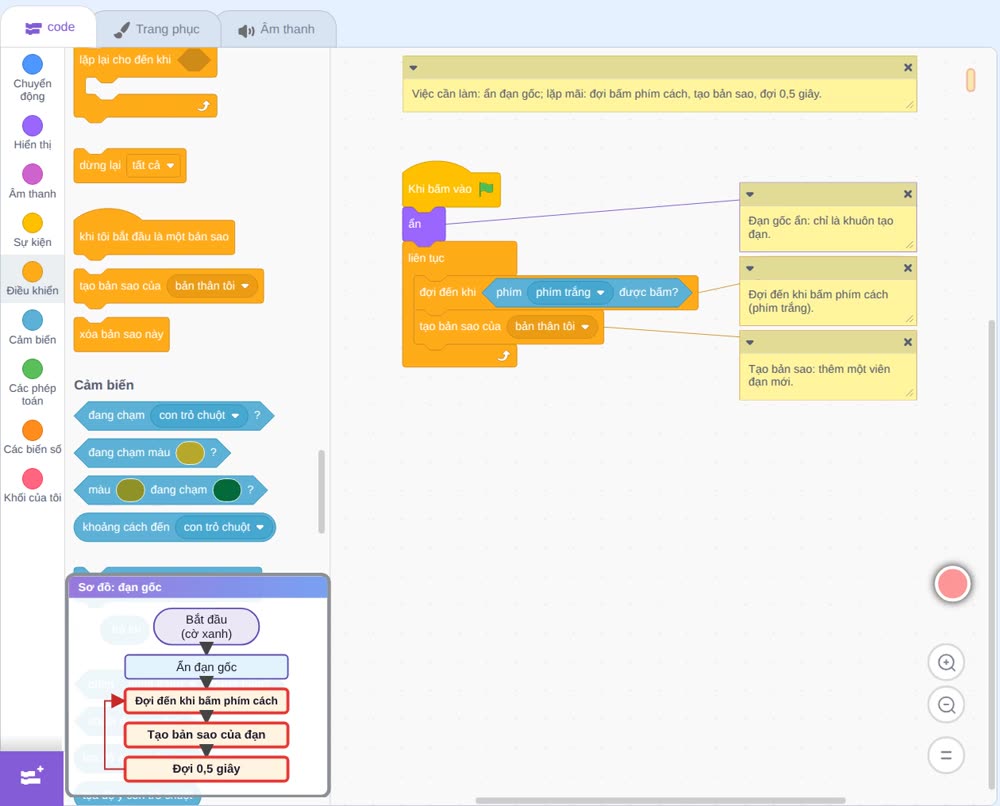Click the 'ẩn' purple block in script
Viewport: 1000px width, 806px height.
click(x=423, y=224)
